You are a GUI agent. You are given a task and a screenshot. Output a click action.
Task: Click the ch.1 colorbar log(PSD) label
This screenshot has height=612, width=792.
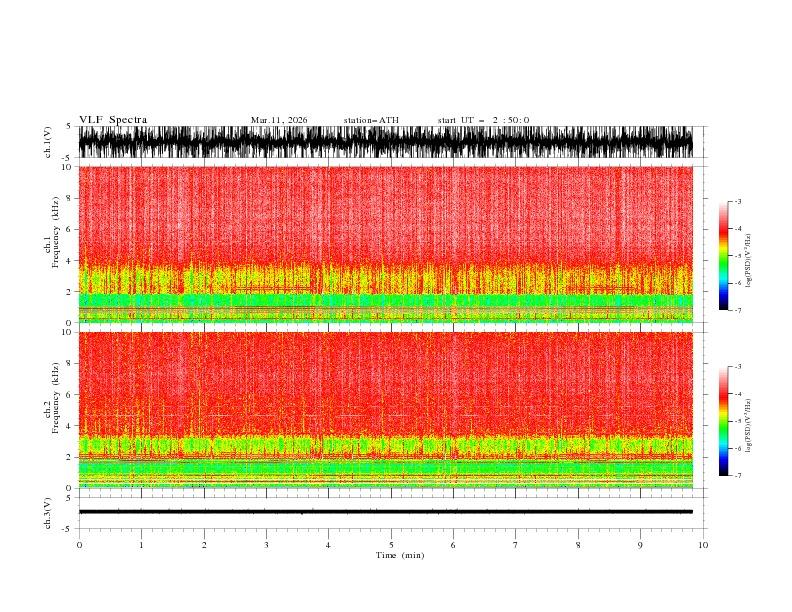coord(749,261)
